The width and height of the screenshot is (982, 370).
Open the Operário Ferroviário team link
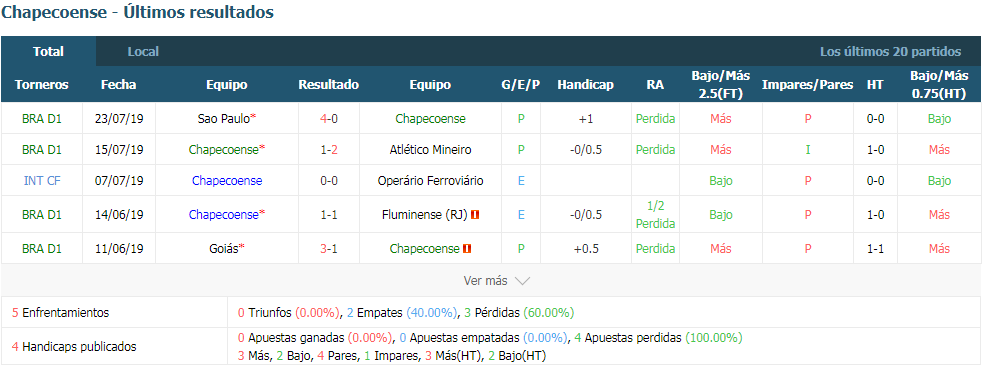430,181
